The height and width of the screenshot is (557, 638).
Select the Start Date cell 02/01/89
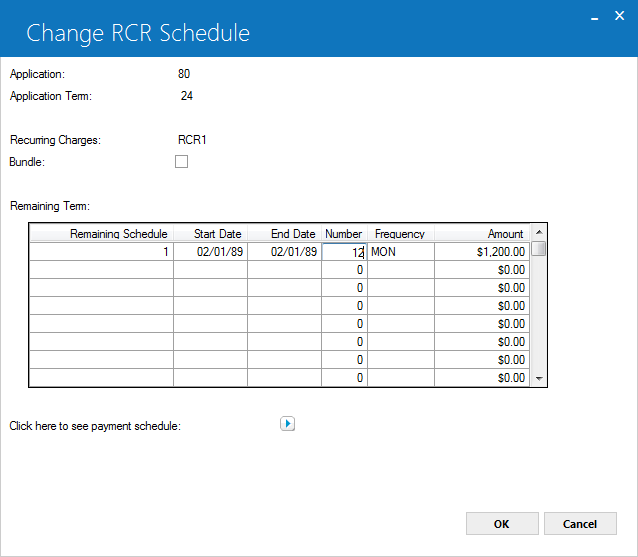pyautogui.click(x=210, y=252)
